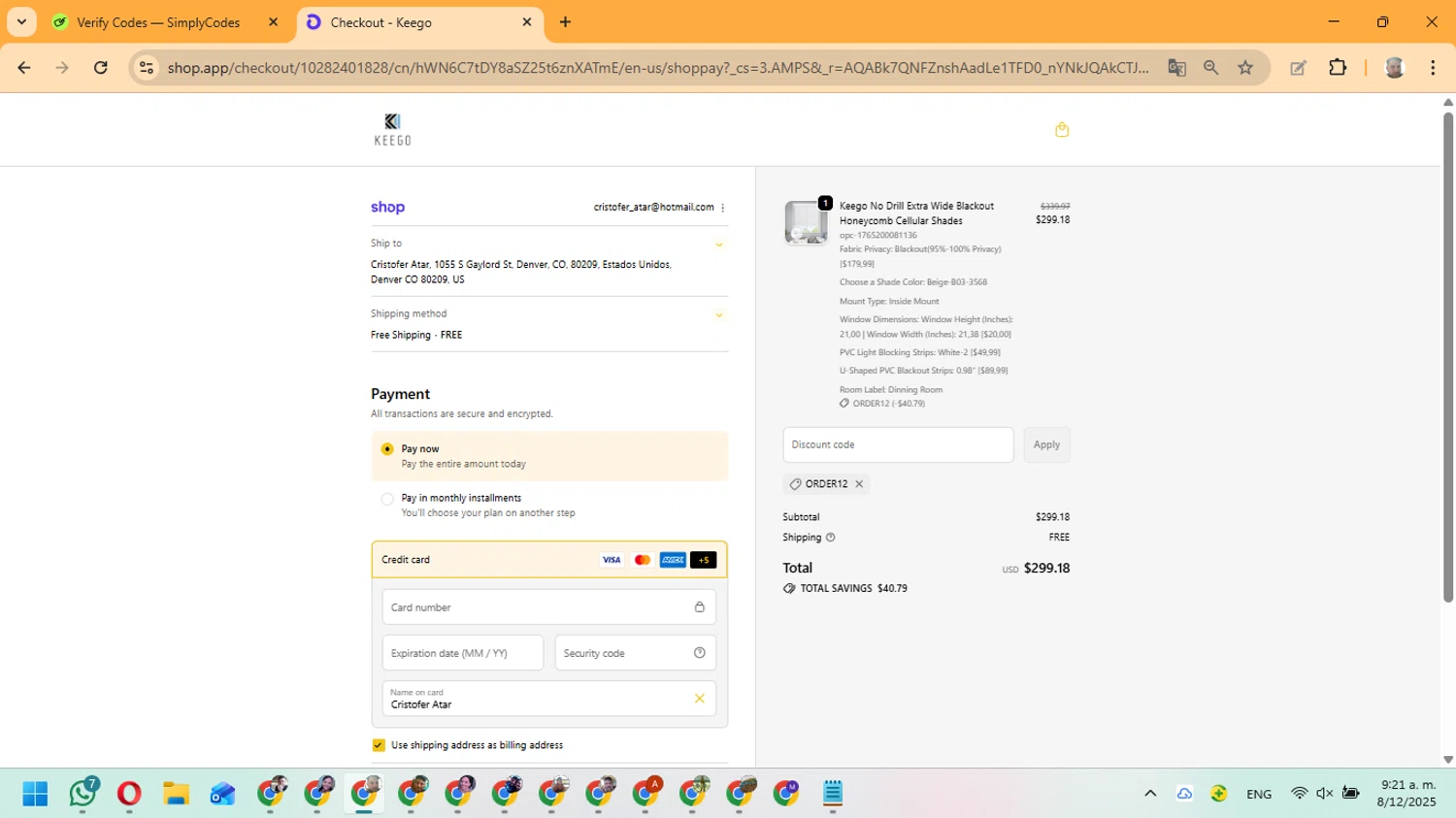
Task: Focus the Security code field
Action: coord(635,653)
